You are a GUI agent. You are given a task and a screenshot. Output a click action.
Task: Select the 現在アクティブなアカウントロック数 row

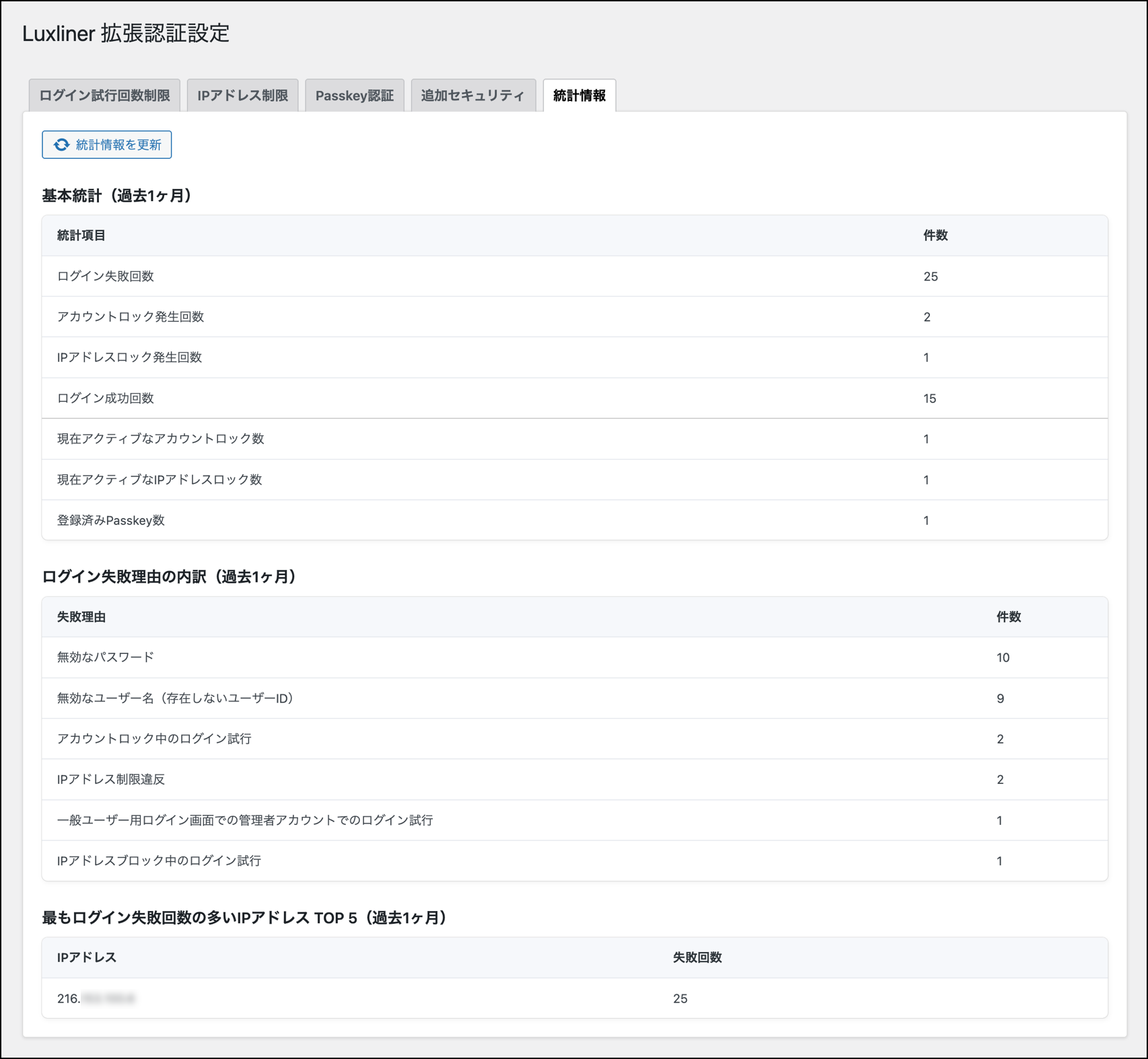(x=160, y=439)
